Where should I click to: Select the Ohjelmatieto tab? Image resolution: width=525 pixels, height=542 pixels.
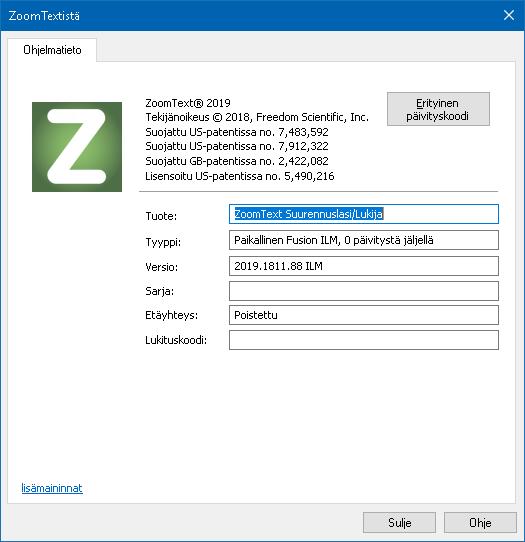52,50
